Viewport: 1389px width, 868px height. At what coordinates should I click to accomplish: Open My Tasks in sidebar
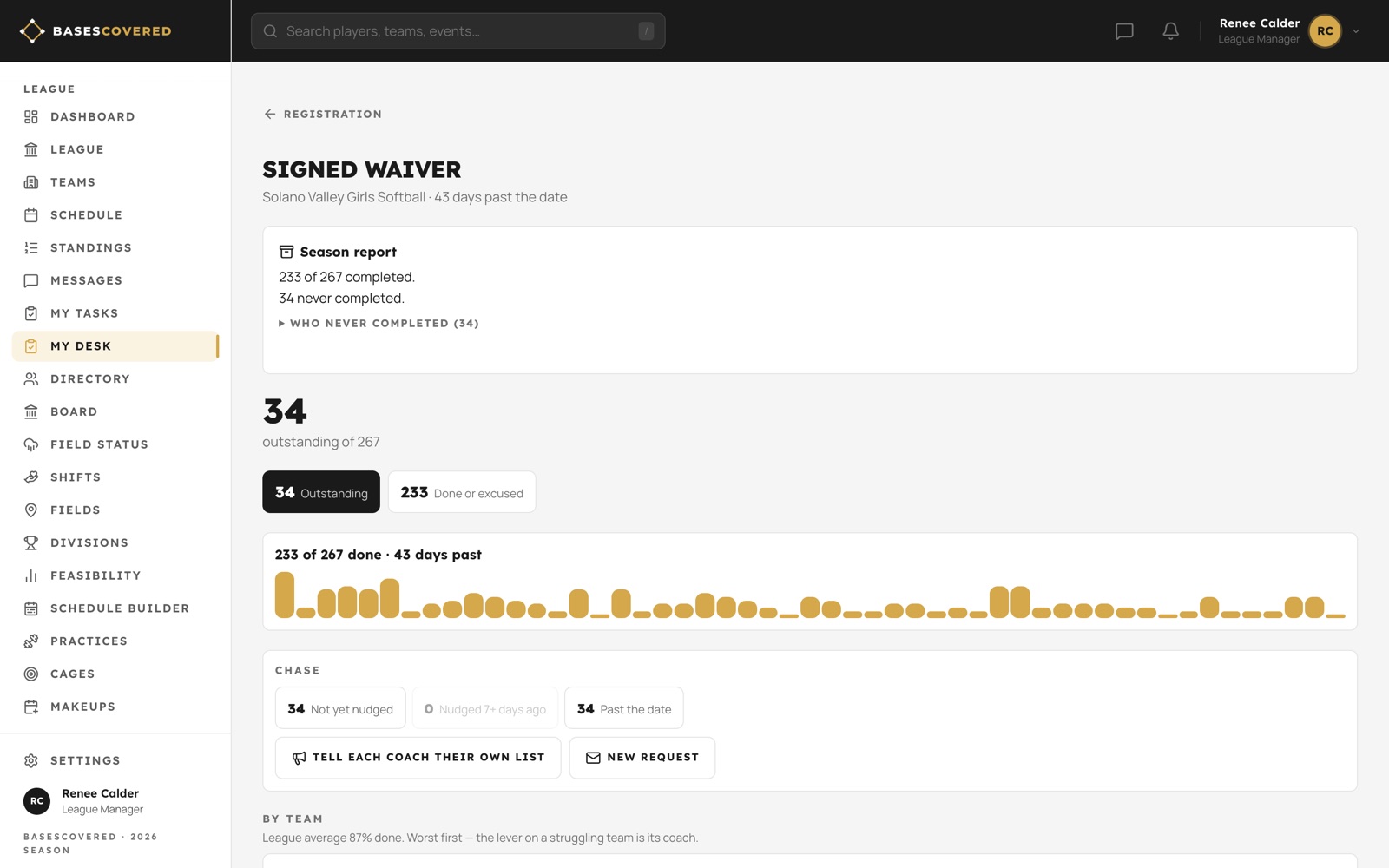pyautogui.click(x=115, y=313)
